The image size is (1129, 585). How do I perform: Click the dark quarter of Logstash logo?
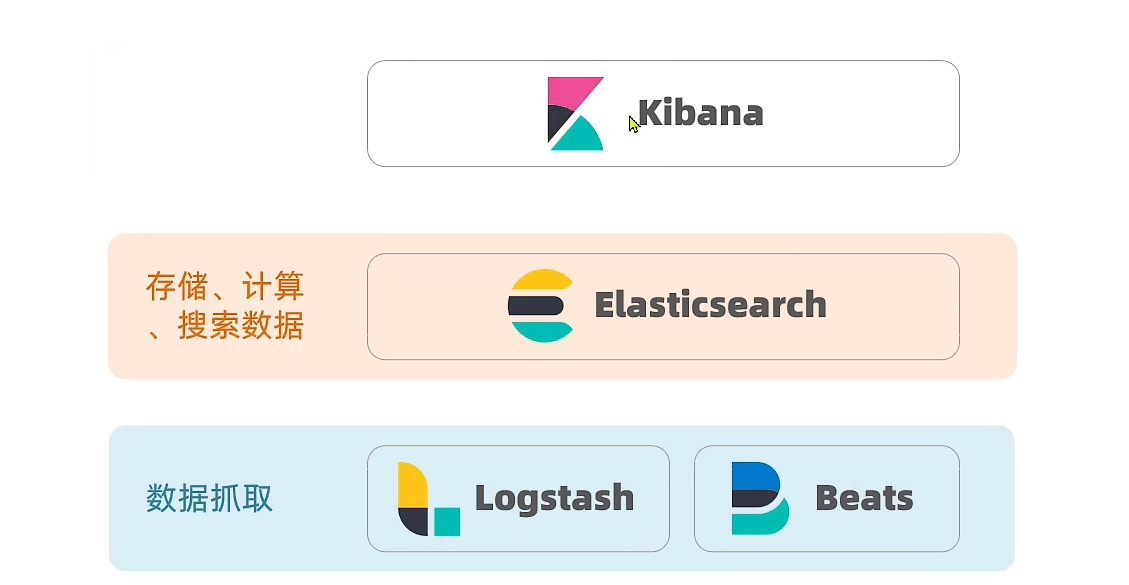pos(414,520)
